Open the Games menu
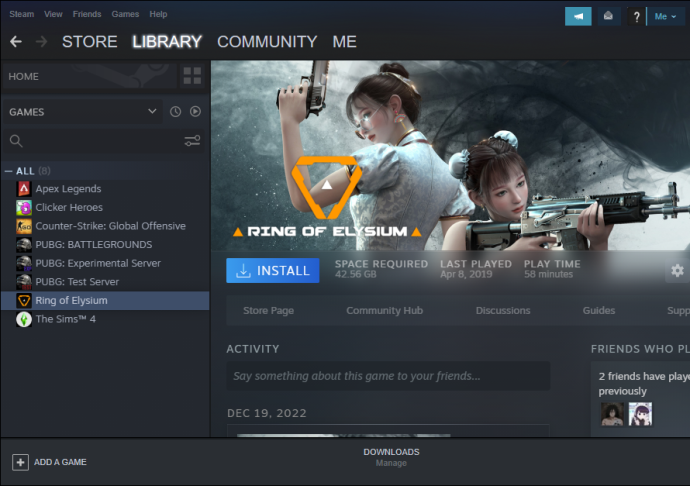The height and width of the screenshot is (486, 690). 125,14
